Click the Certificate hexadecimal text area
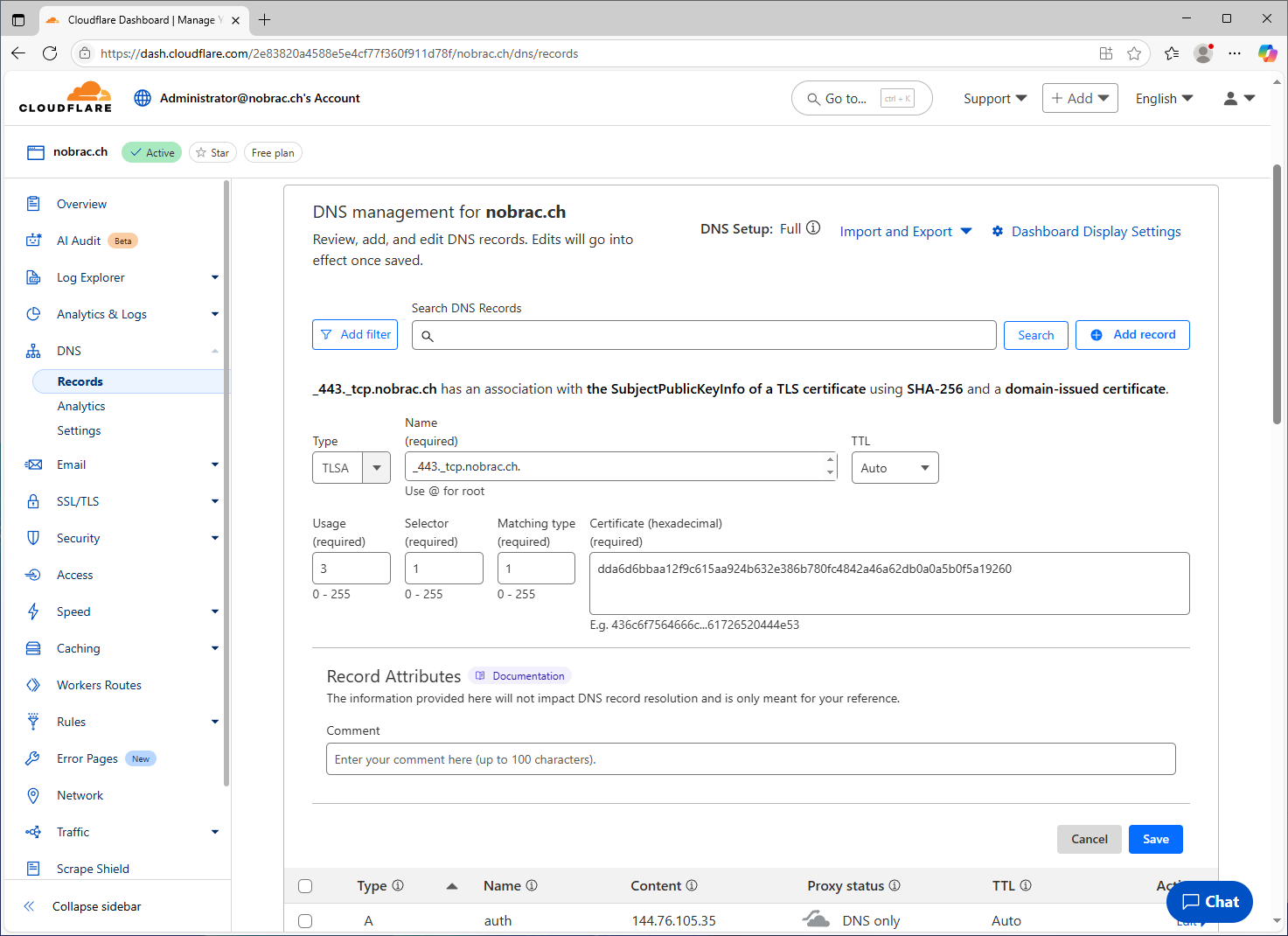This screenshot has width=1288, height=936. tap(889, 583)
